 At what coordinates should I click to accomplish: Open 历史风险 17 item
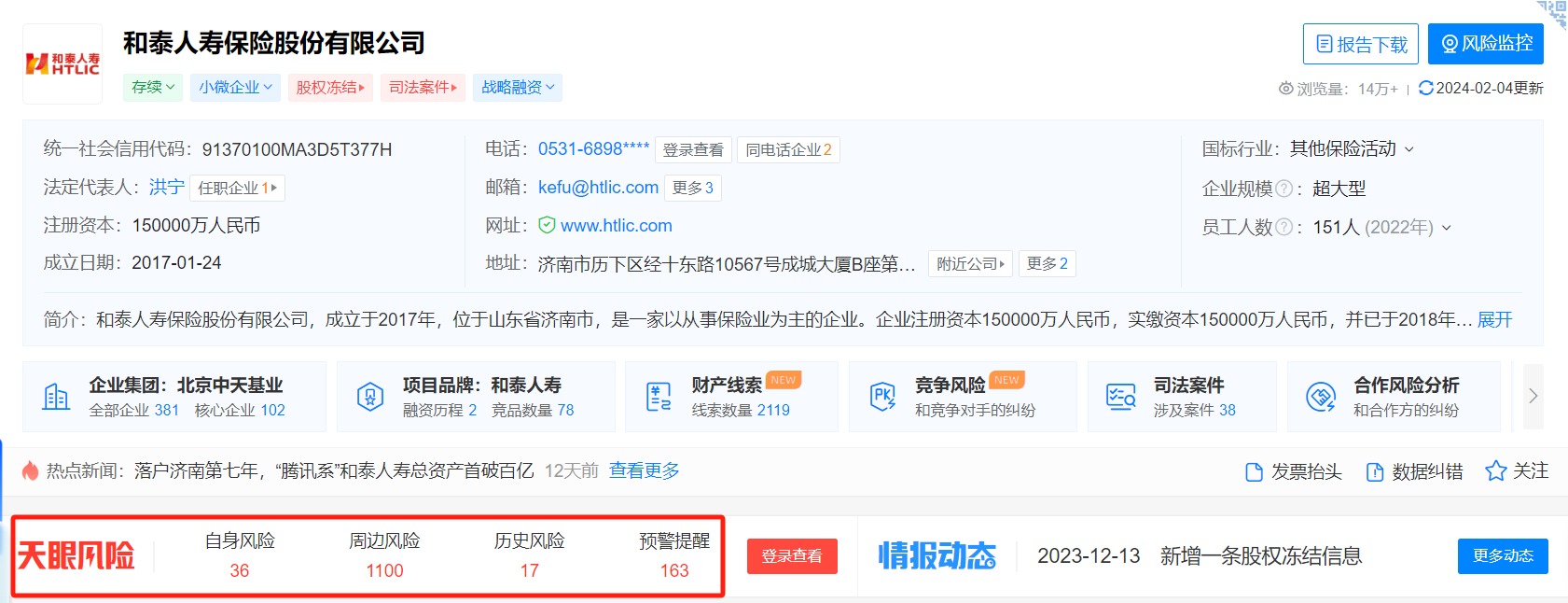point(530,555)
